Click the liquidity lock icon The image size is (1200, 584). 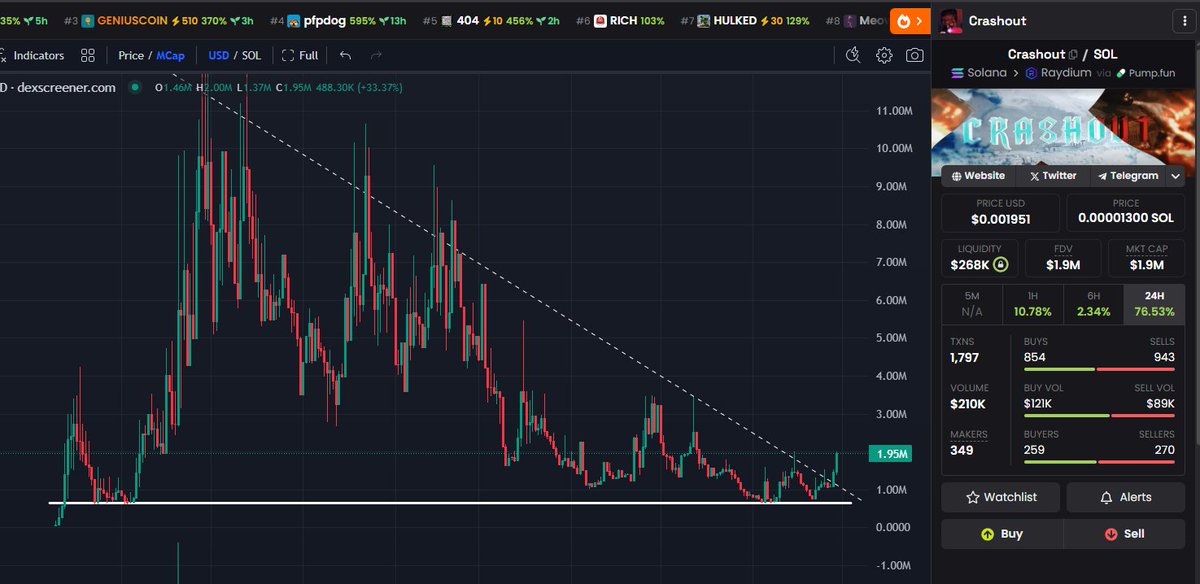(1000, 265)
